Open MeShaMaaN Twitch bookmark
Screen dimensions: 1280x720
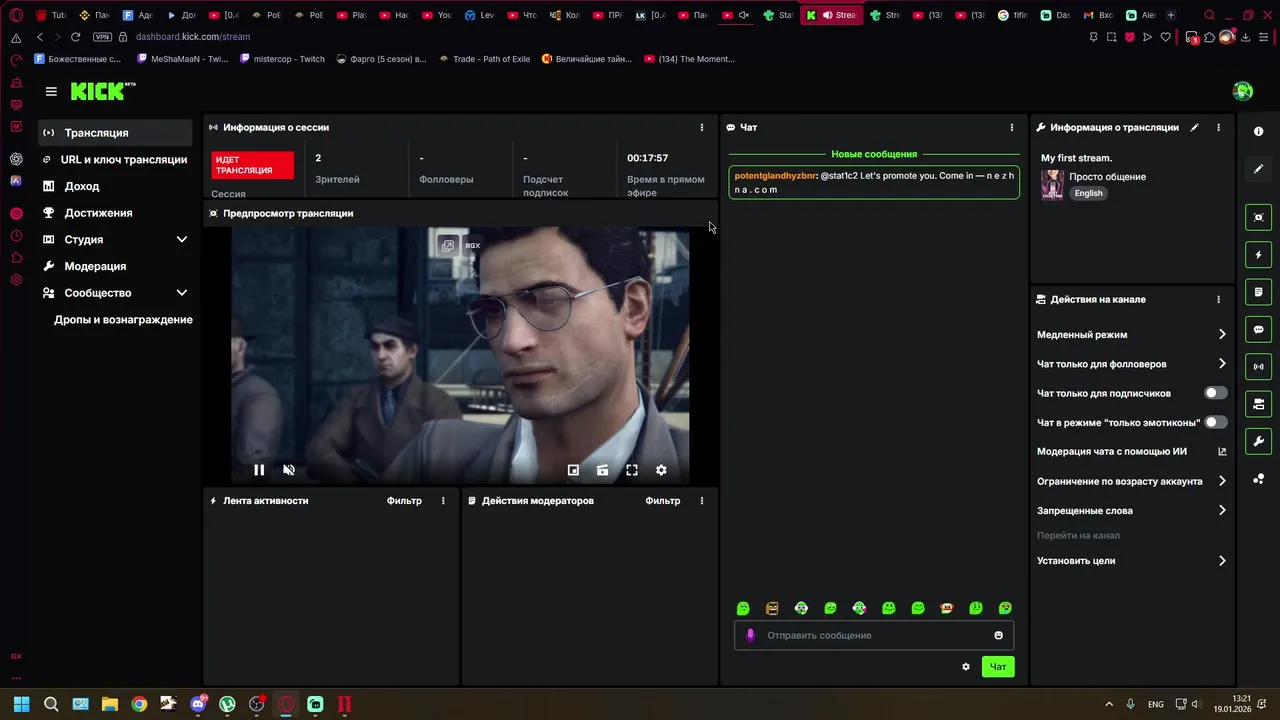point(181,59)
